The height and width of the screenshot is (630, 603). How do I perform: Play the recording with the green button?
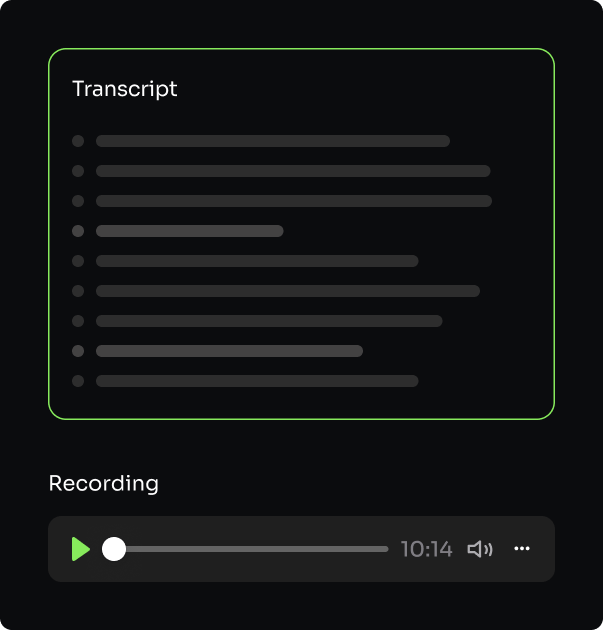(x=81, y=549)
